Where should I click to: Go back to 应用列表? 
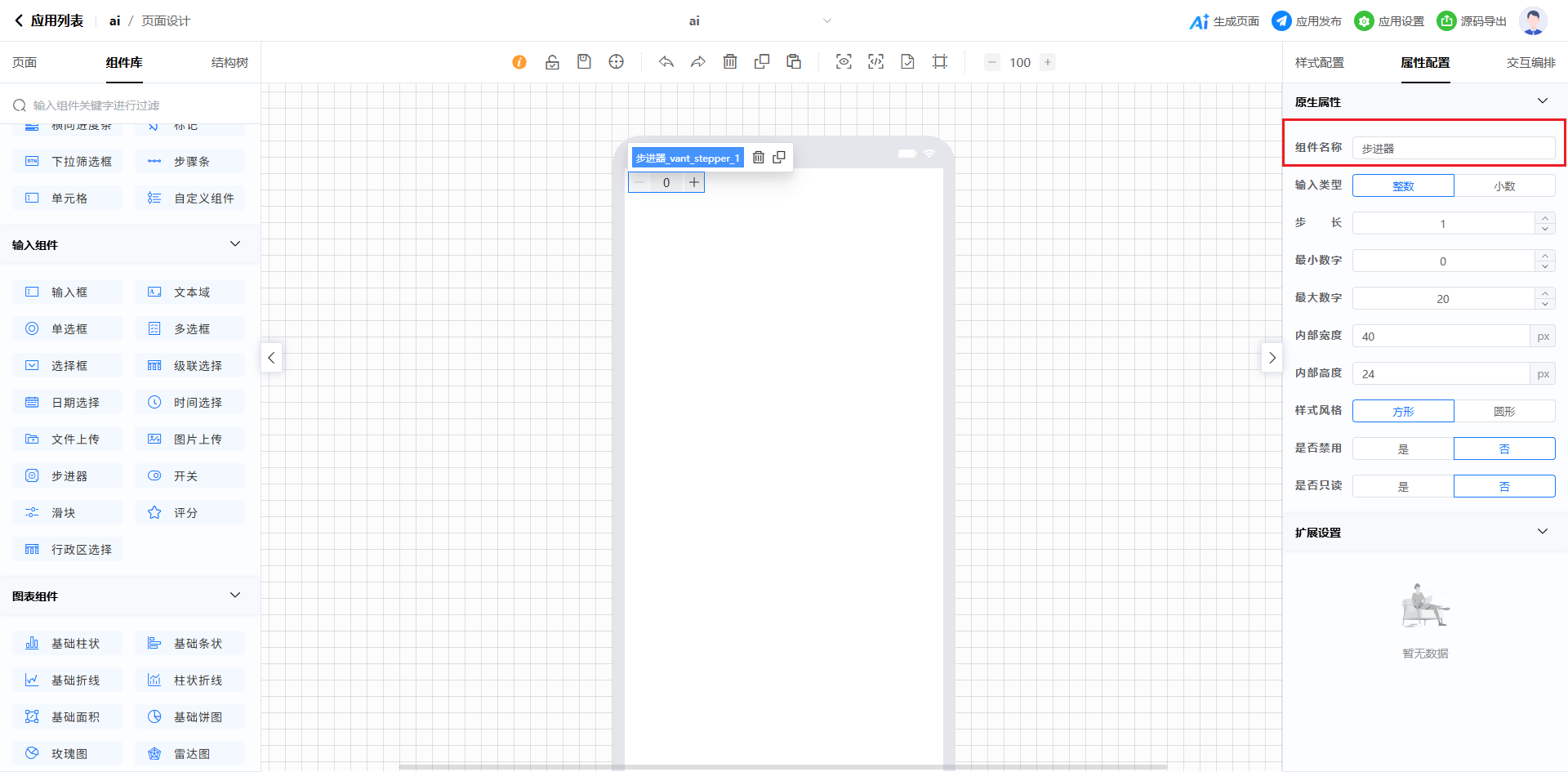[x=49, y=21]
